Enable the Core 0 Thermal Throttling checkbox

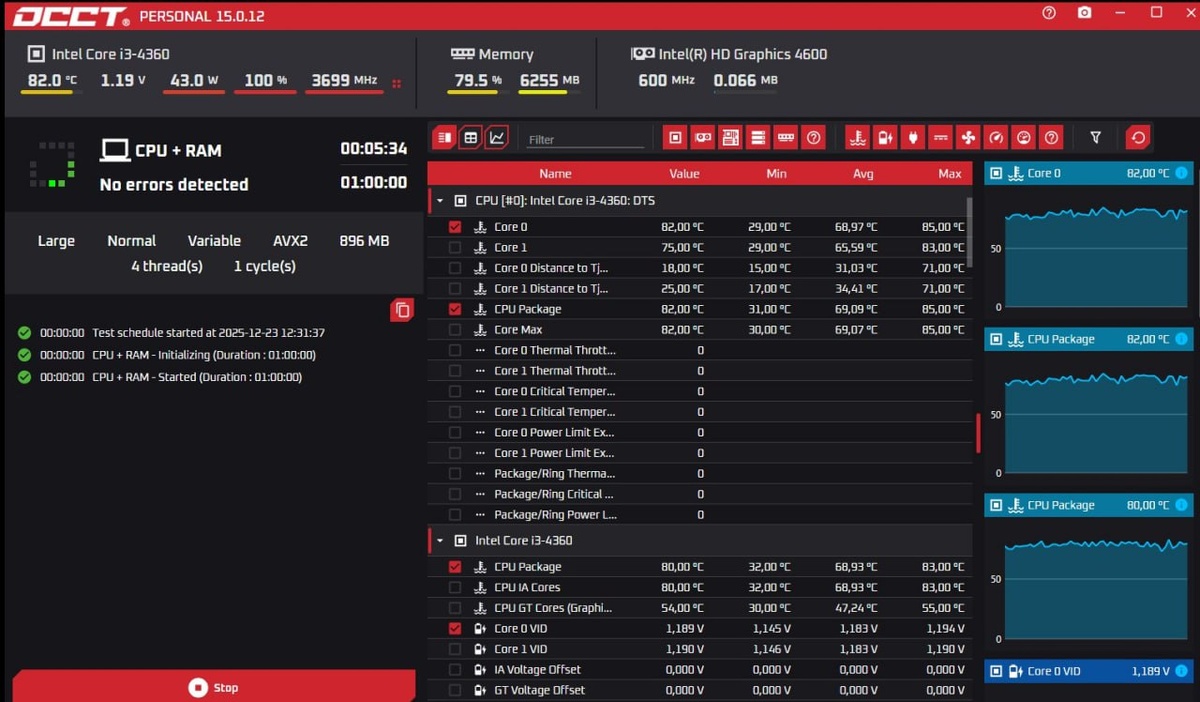pyautogui.click(x=455, y=350)
